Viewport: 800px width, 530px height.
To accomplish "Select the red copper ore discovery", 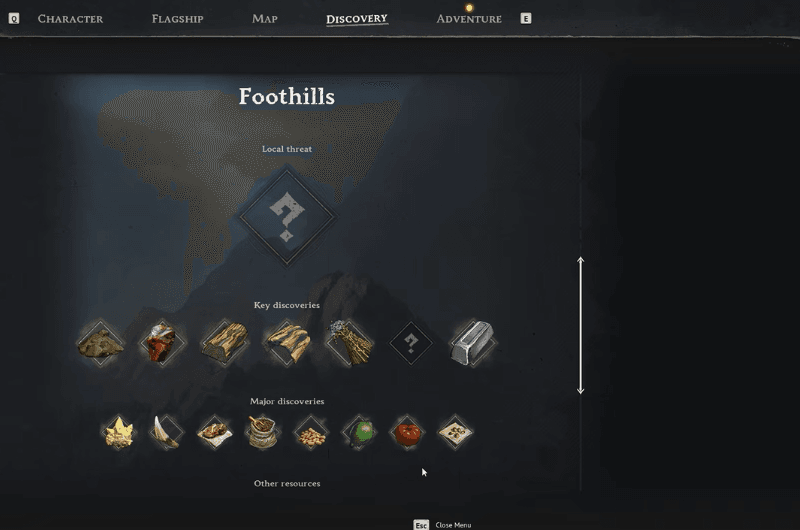I will 162,343.
